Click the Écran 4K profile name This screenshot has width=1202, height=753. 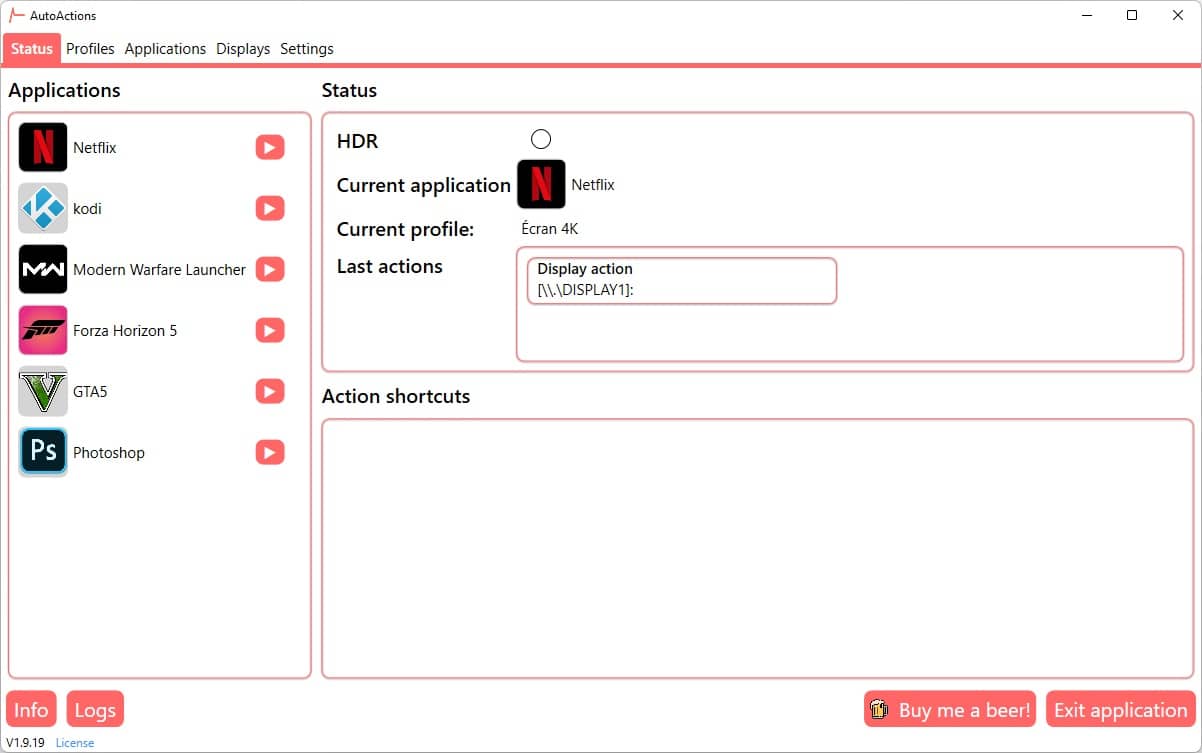pyautogui.click(x=550, y=229)
